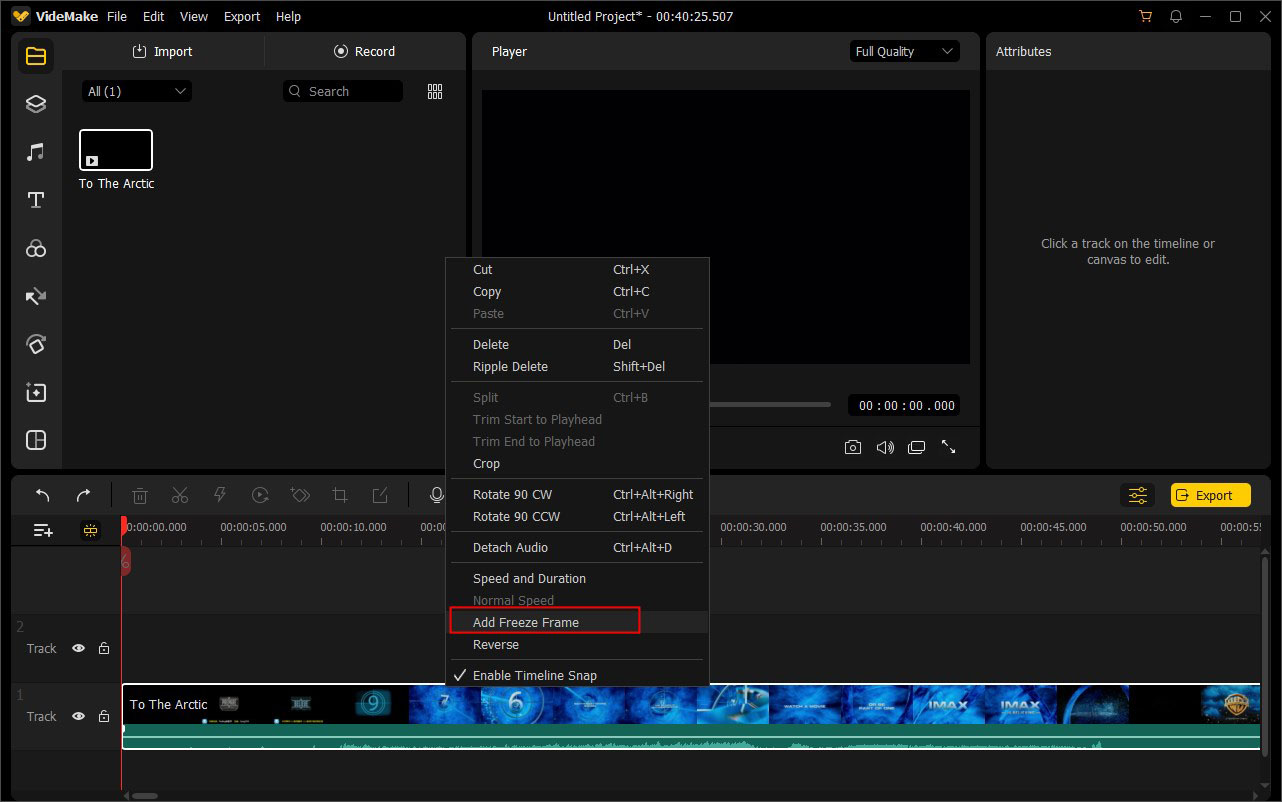Open the Media library panel
The image size is (1282, 802).
(x=35, y=56)
